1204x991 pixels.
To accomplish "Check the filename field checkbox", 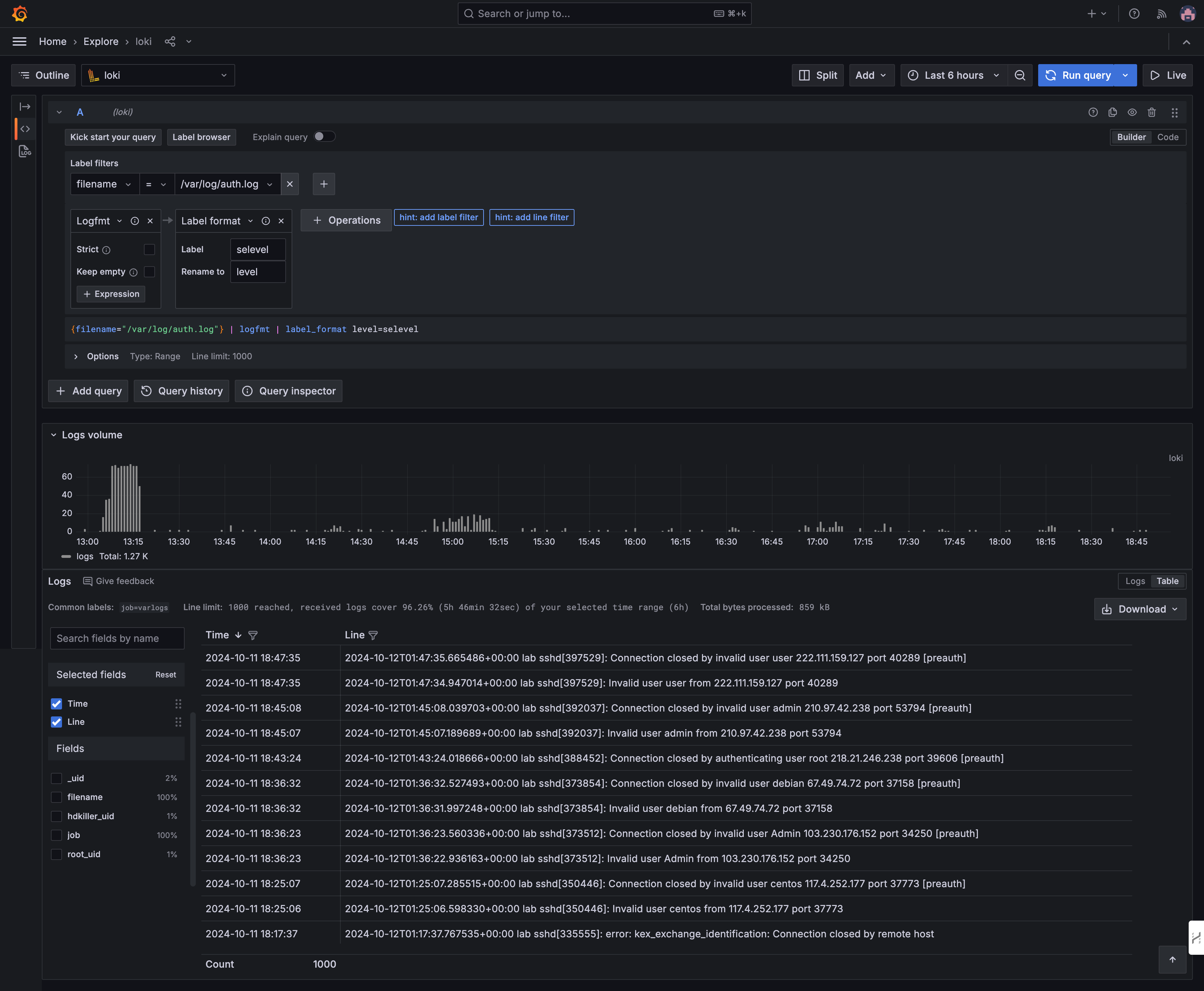I will pyautogui.click(x=56, y=798).
